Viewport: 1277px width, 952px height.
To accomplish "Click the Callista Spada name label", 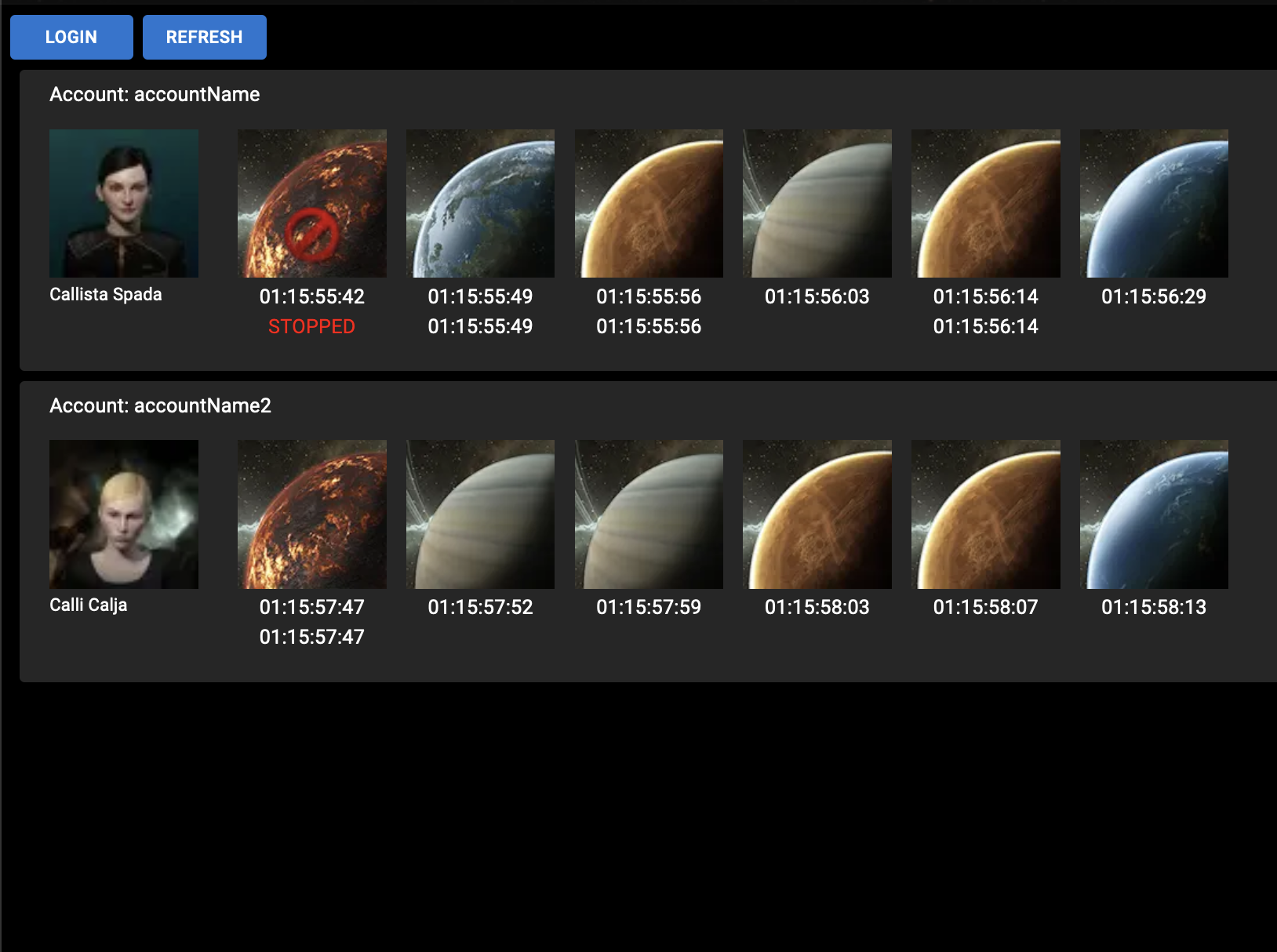I will [x=106, y=294].
